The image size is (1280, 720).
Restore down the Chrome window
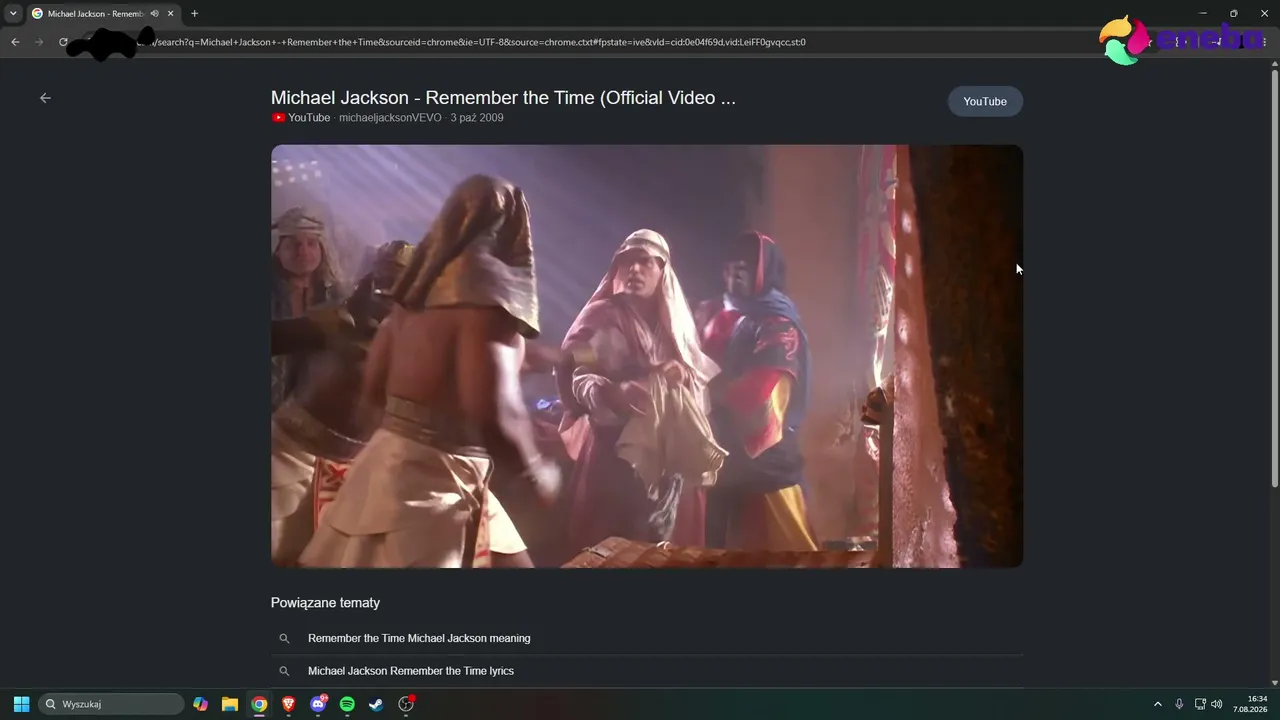pyautogui.click(x=1234, y=14)
